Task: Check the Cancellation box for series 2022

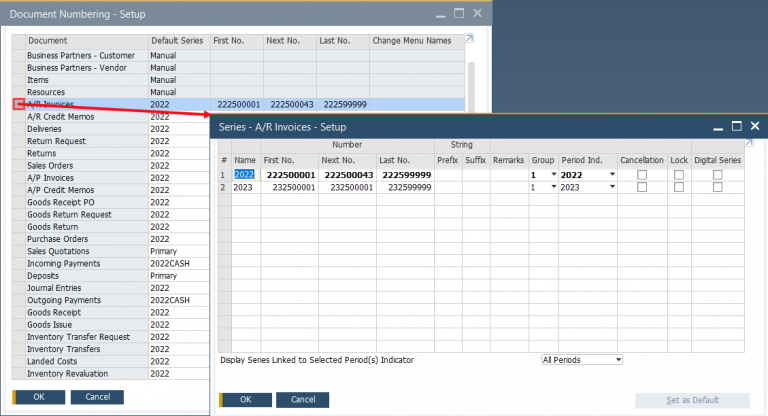Action: pyautogui.click(x=642, y=174)
